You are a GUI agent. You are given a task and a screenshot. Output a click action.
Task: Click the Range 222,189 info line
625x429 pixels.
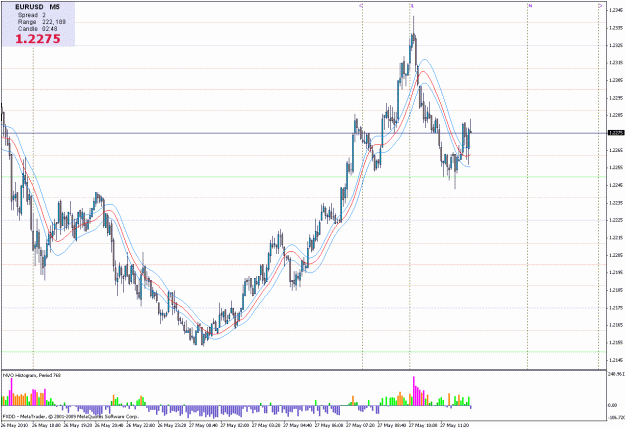[41, 22]
